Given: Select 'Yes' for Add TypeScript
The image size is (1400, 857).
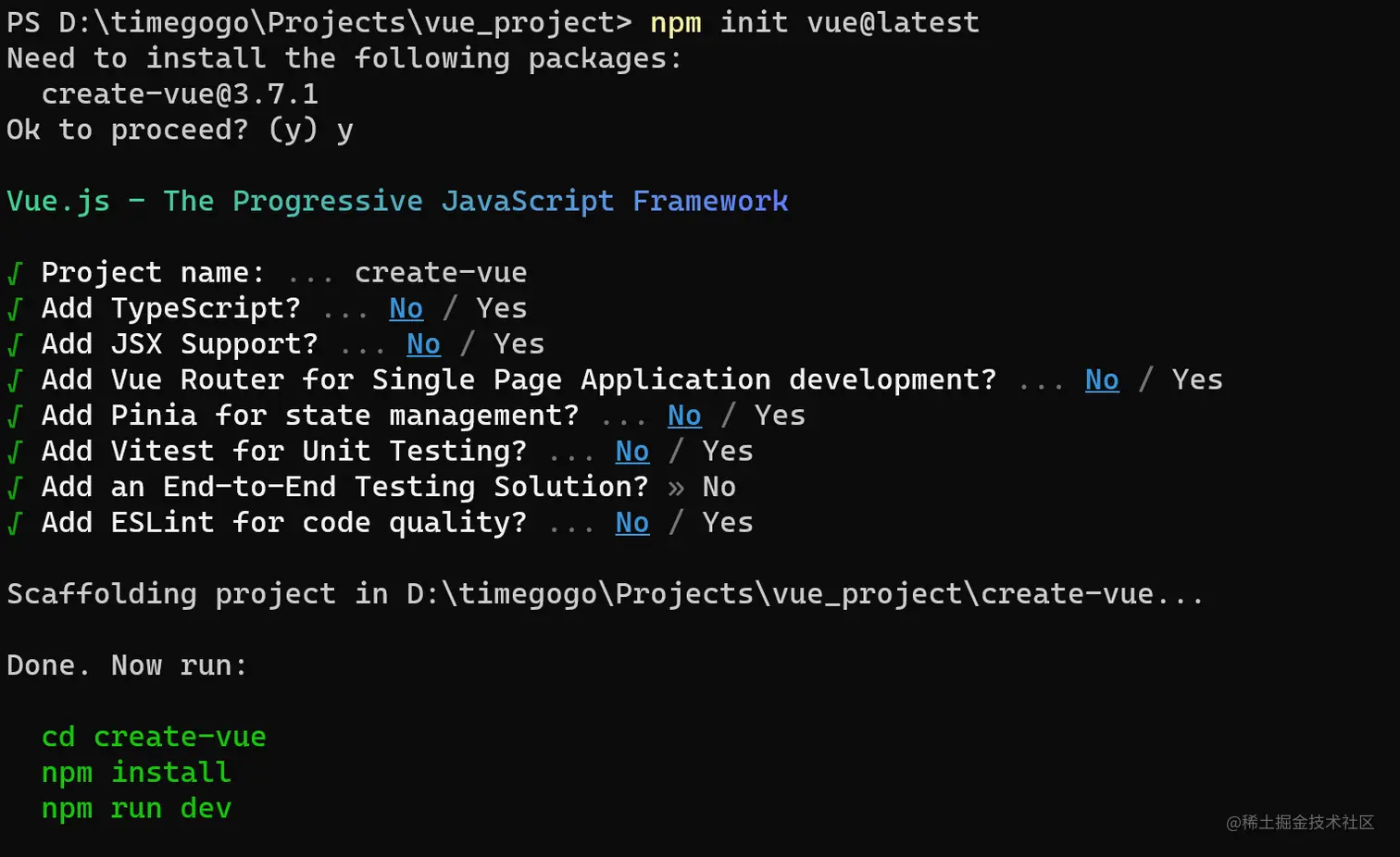Looking at the screenshot, I should point(502,308).
